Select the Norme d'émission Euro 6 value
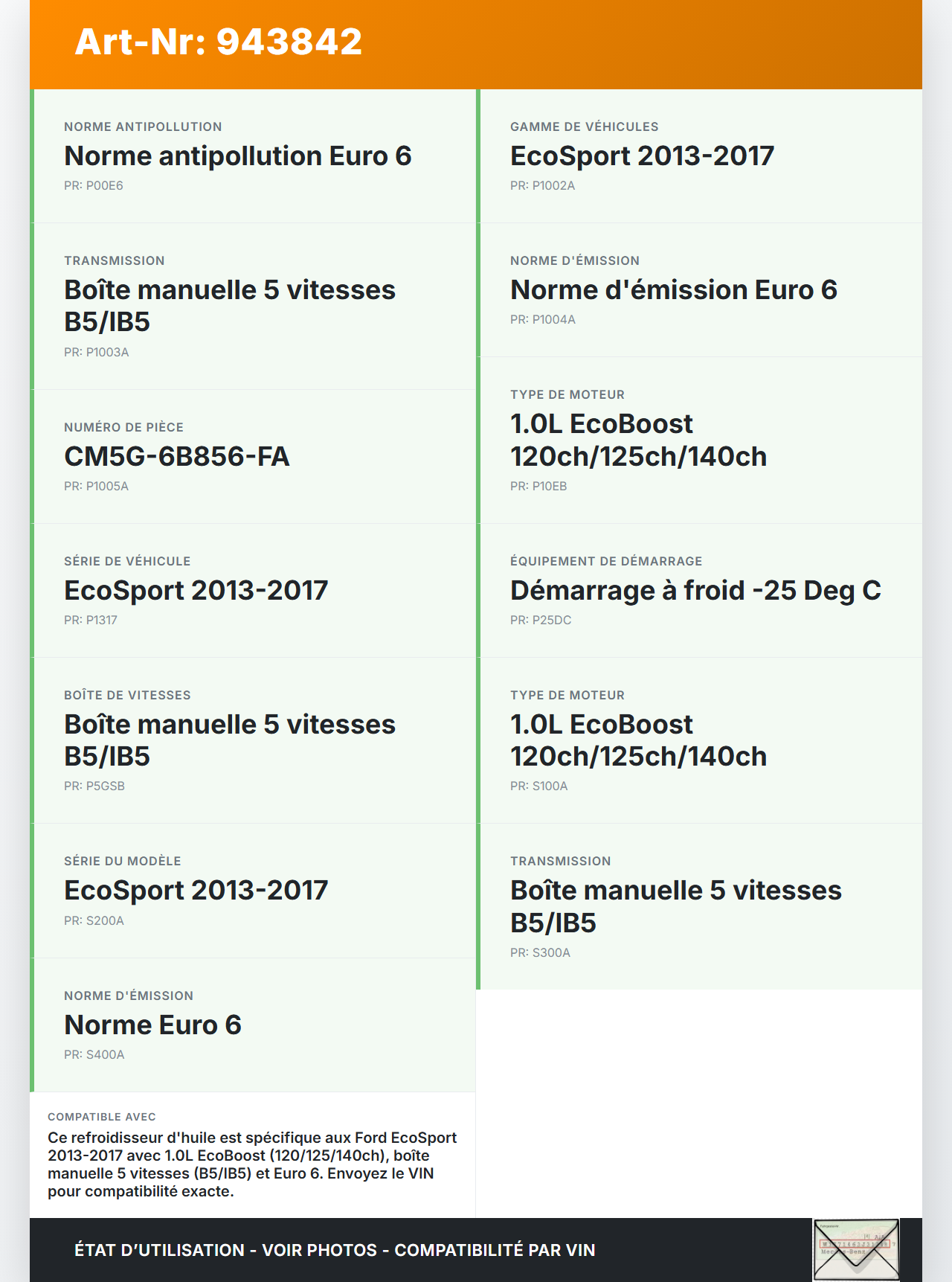Image resolution: width=952 pixels, height=1282 pixels. (673, 290)
